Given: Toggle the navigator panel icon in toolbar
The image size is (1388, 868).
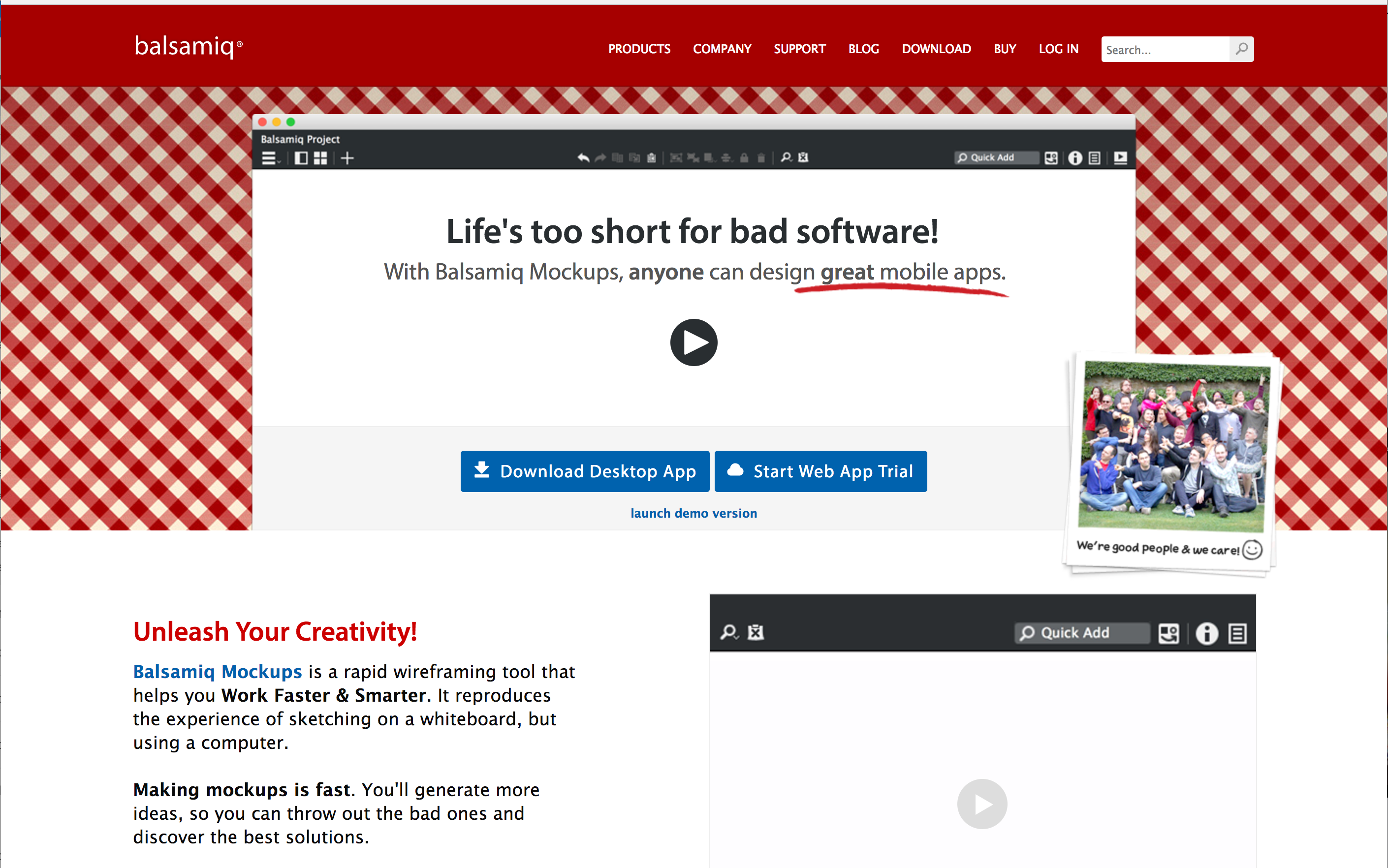Looking at the screenshot, I should tap(301, 158).
